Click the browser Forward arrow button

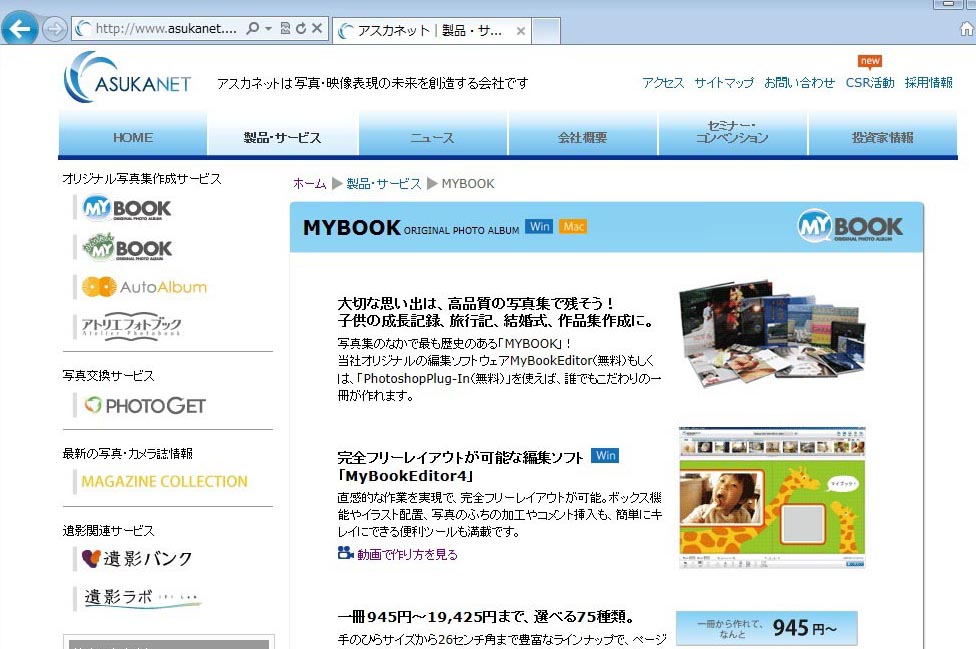55,30
